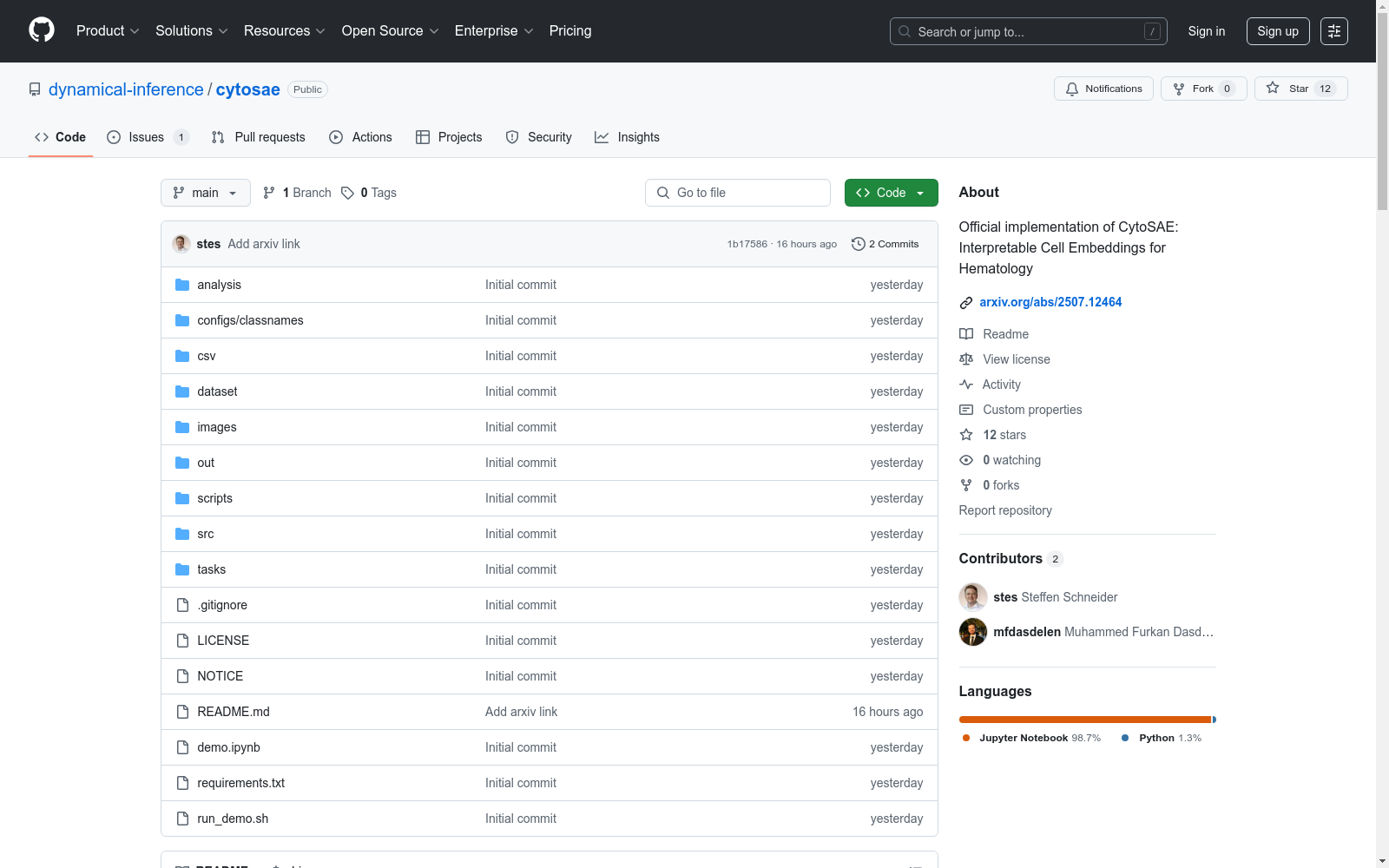Switch to the Projects tab
The width and height of the screenshot is (1389, 868).
[449, 137]
